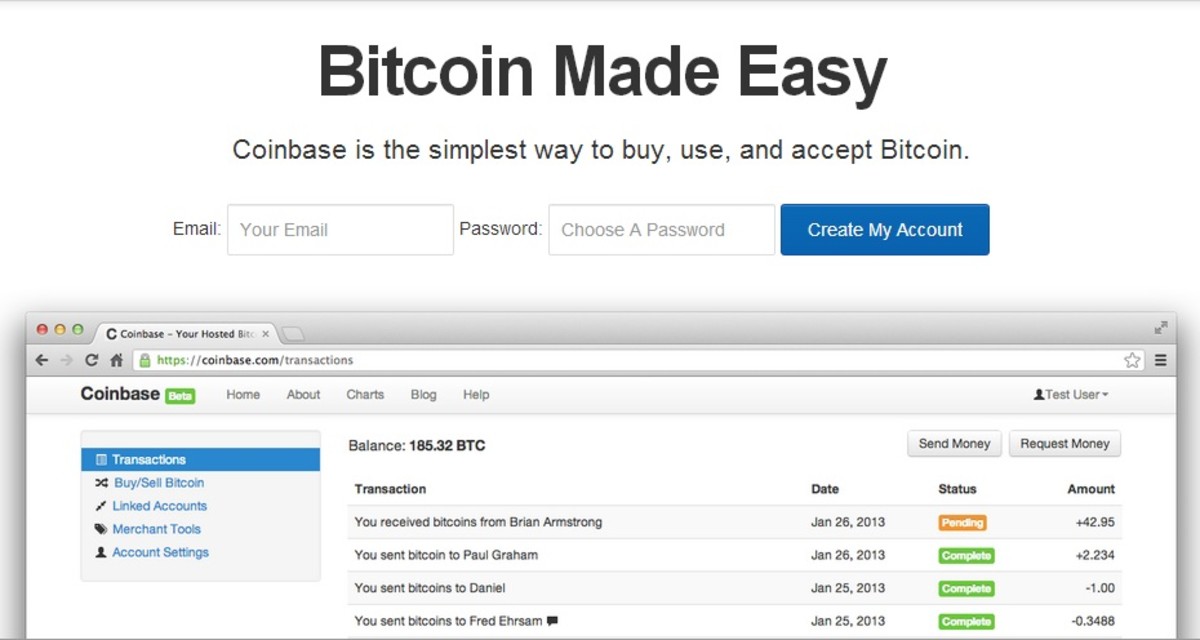Click Complete badge in Paul Graham row
1200x640 pixels.
tap(966, 556)
